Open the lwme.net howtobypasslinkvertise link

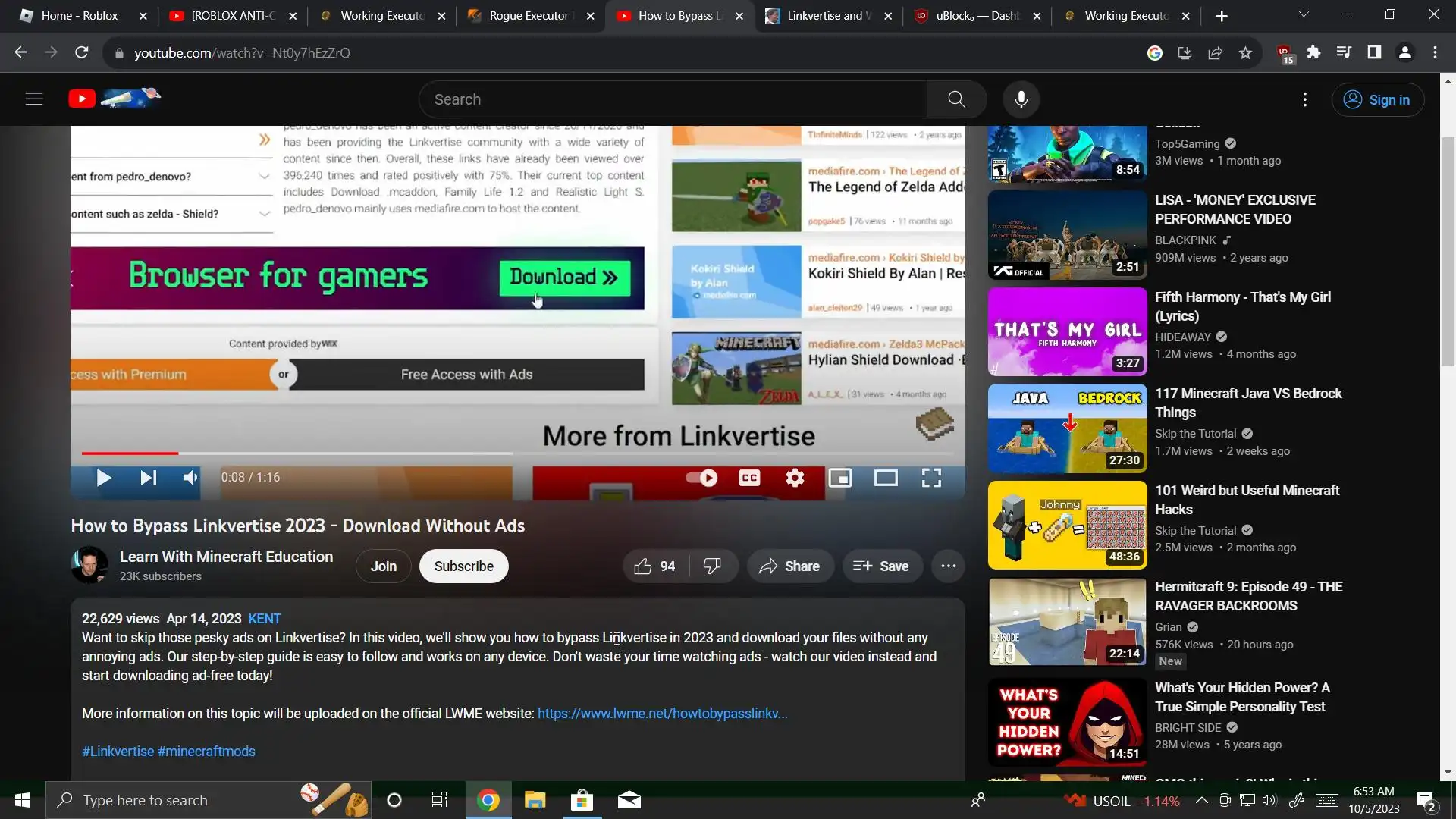click(662, 714)
